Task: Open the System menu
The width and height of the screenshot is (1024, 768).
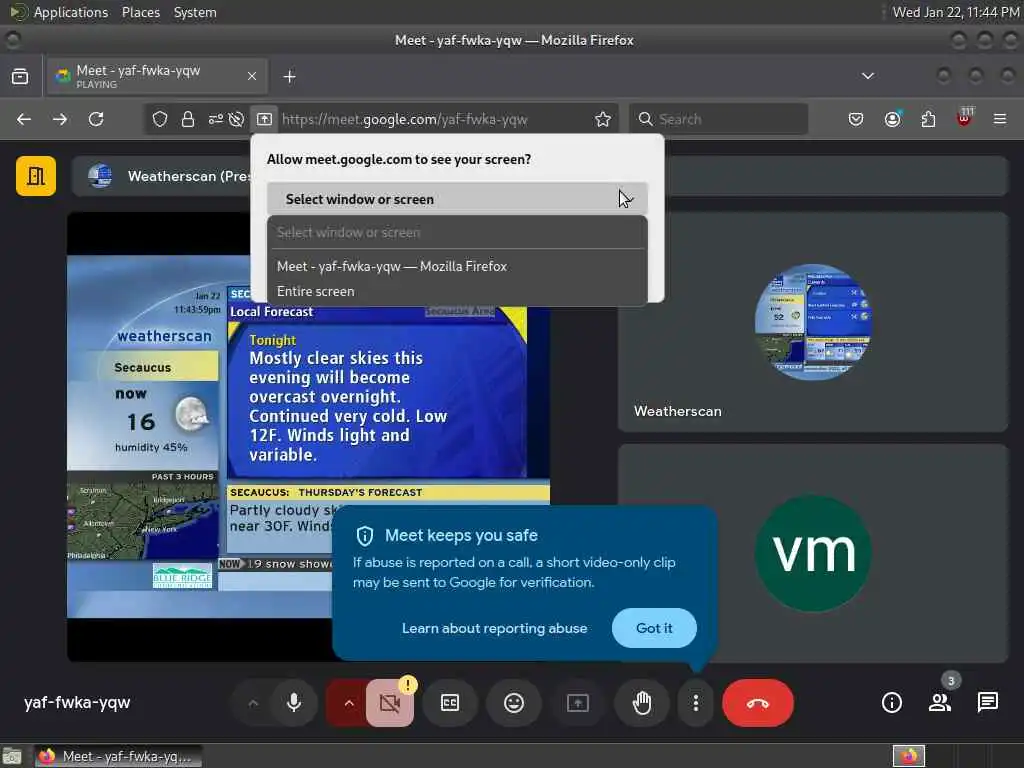Action: 195,12
